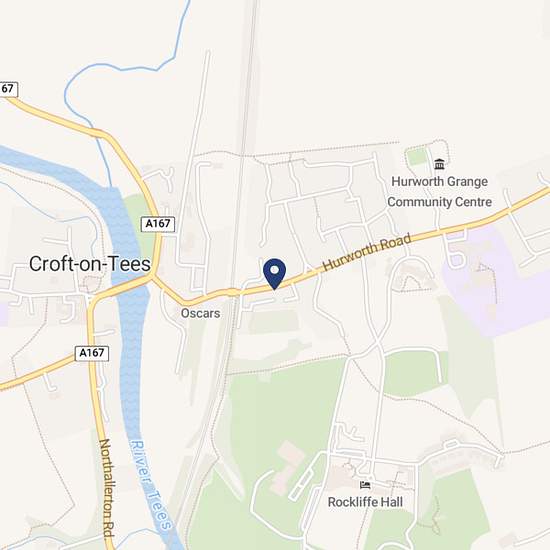Click the purple shaded area east of pin
Screen dimensions: 550x550
click(x=498, y=281)
